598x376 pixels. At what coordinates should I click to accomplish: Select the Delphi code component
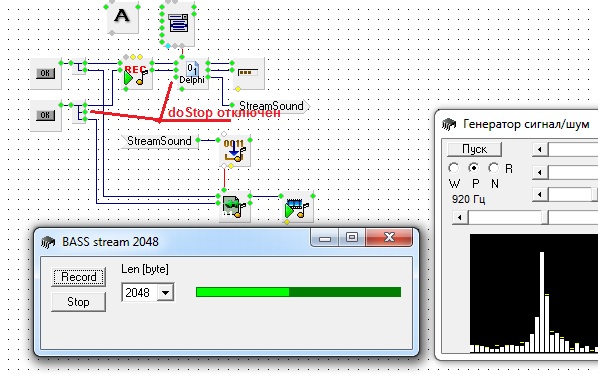point(192,74)
